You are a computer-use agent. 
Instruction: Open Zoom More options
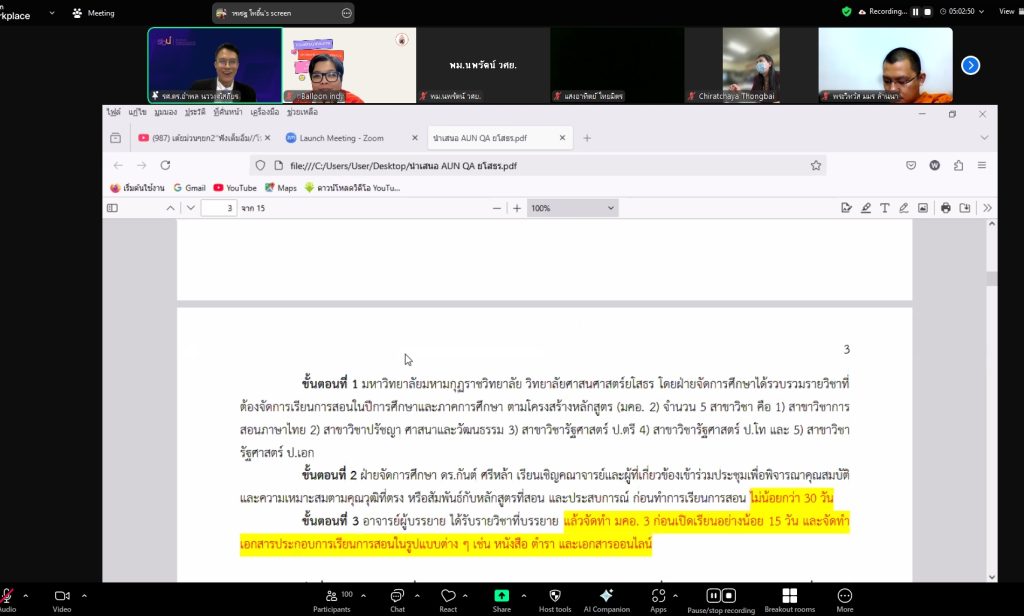(844, 600)
